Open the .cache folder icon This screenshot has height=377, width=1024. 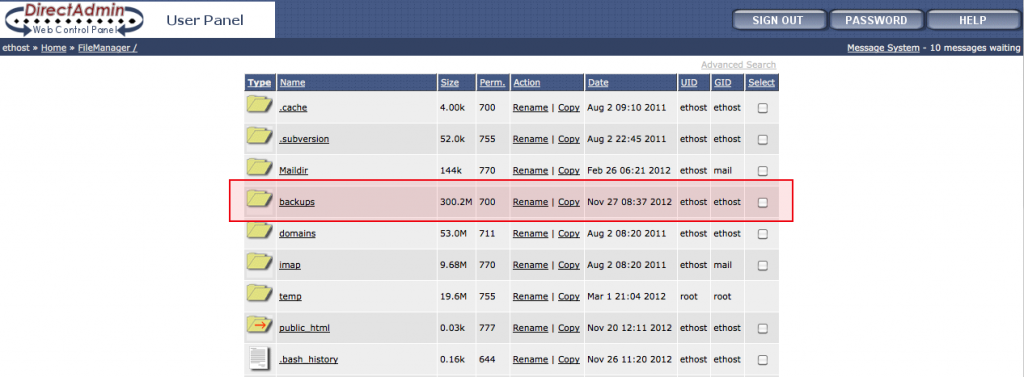[x=259, y=105]
